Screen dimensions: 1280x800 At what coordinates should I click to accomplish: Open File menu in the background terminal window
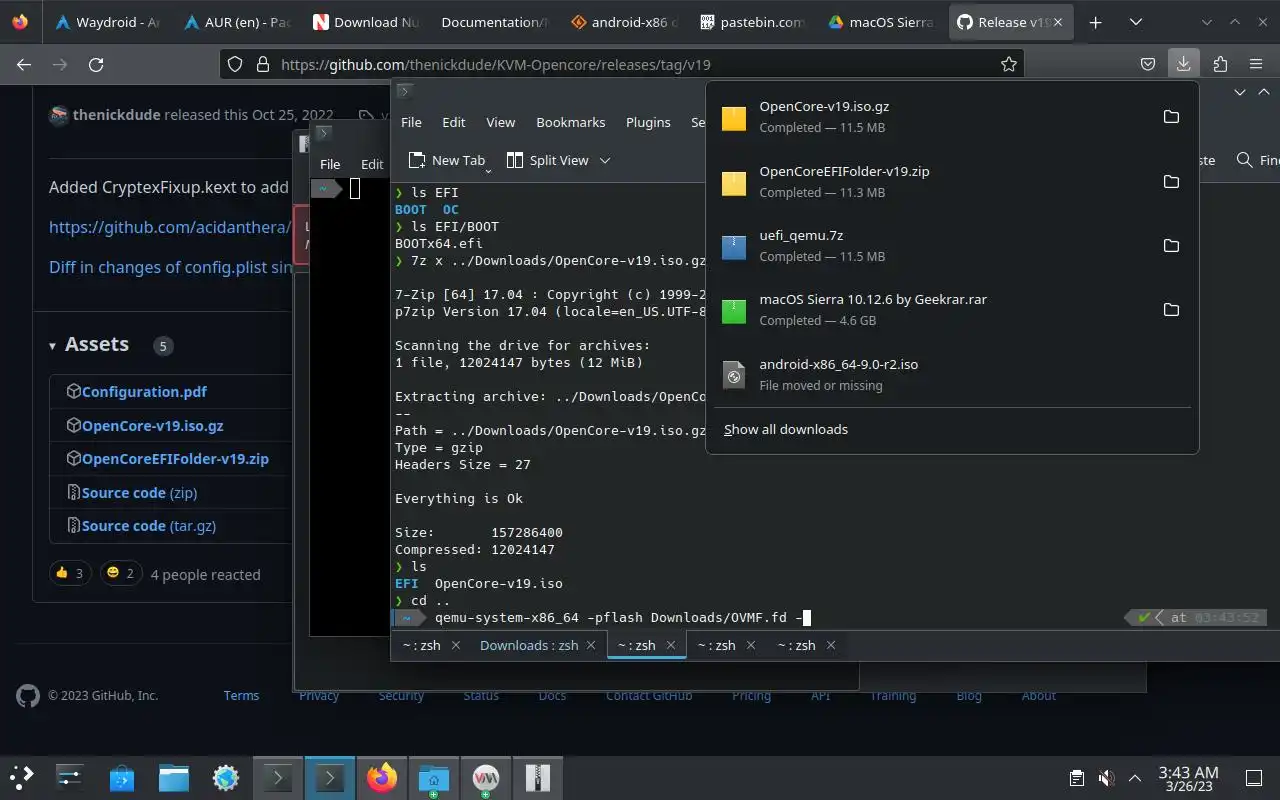pos(330,164)
